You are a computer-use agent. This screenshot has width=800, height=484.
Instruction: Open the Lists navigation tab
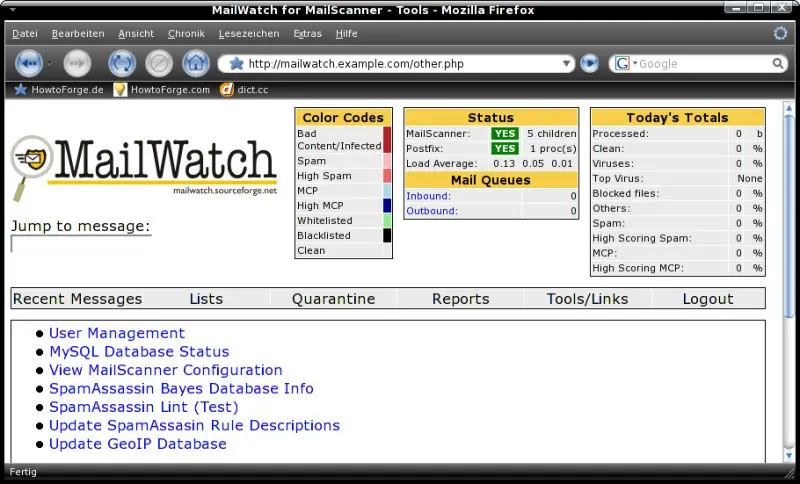point(206,299)
